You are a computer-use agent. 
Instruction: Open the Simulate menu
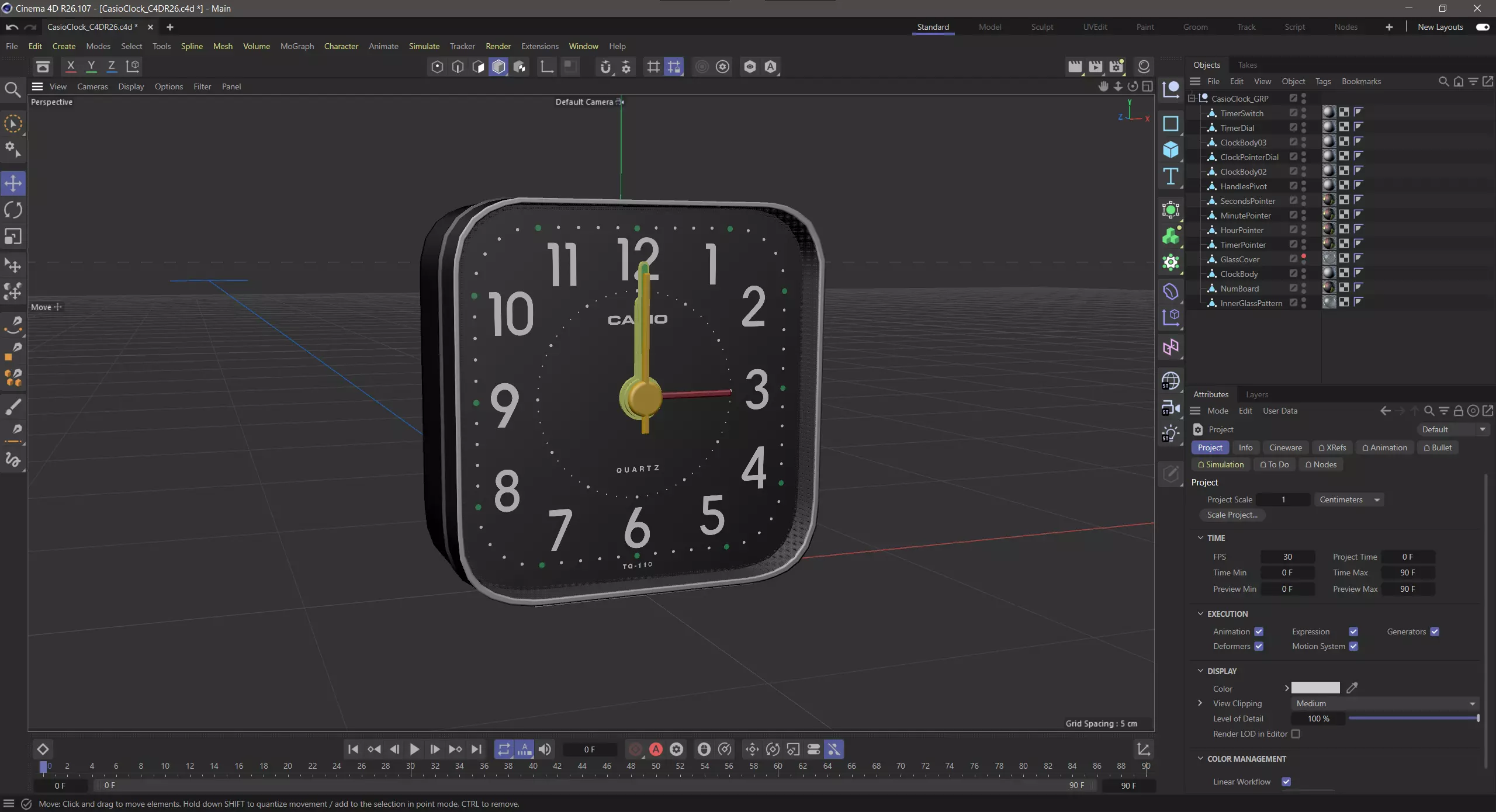pyautogui.click(x=424, y=46)
